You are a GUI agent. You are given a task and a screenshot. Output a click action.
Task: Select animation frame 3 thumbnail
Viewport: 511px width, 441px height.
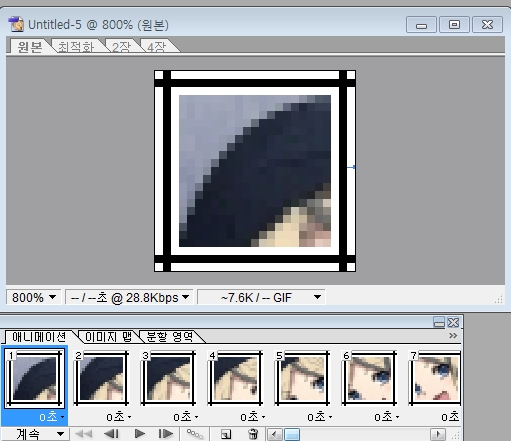coord(168,378)
